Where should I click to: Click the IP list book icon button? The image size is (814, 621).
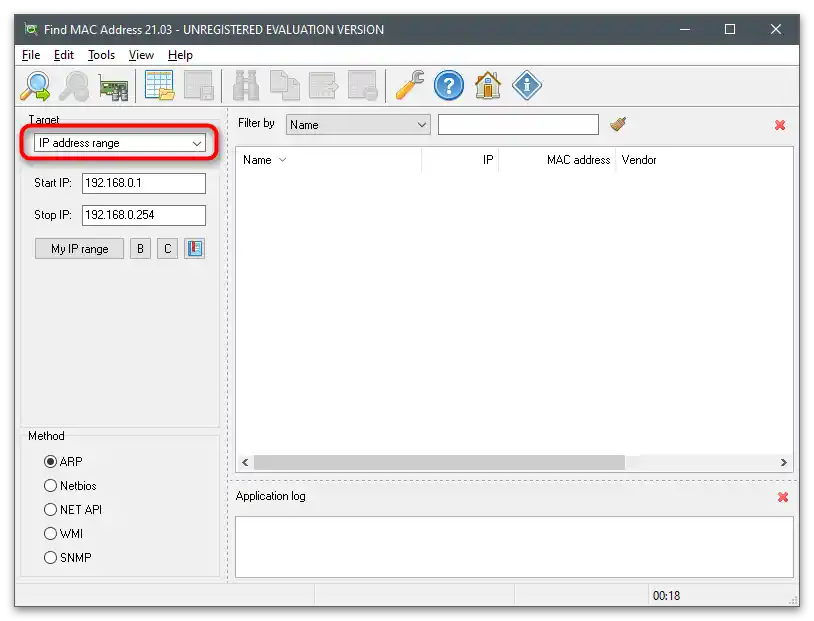tap(194, 249)
